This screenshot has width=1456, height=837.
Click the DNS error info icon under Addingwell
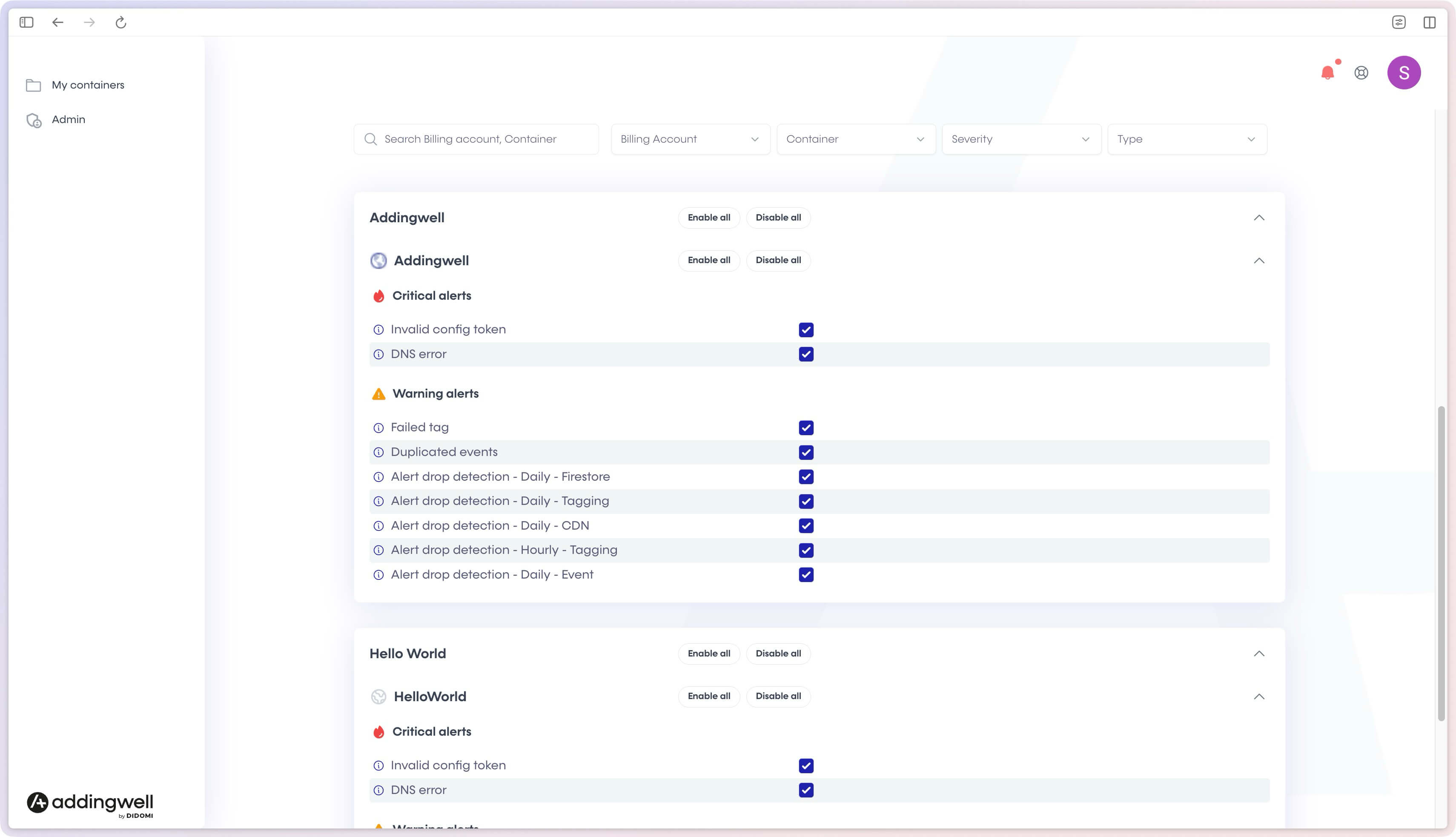(x=378, y=355)
